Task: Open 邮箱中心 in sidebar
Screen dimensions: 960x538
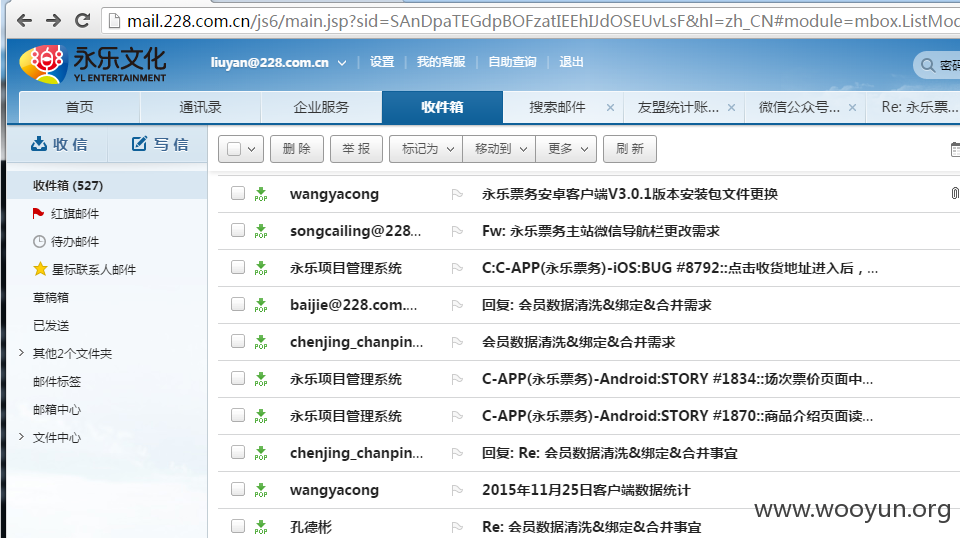Action: click(57, 409)
